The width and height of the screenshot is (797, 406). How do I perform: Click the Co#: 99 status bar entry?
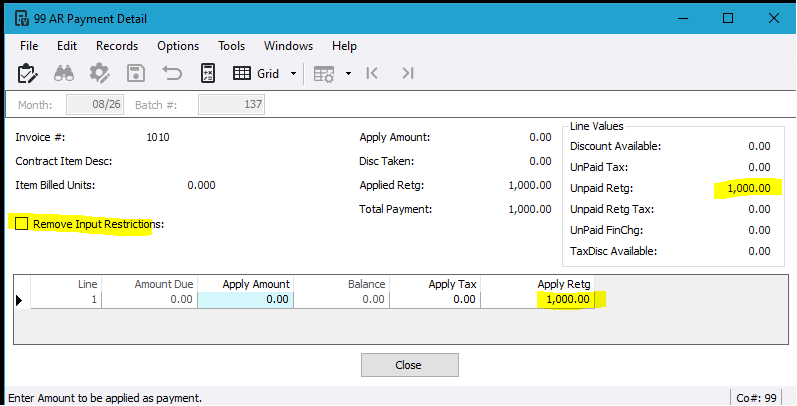[x=756, y=397]
